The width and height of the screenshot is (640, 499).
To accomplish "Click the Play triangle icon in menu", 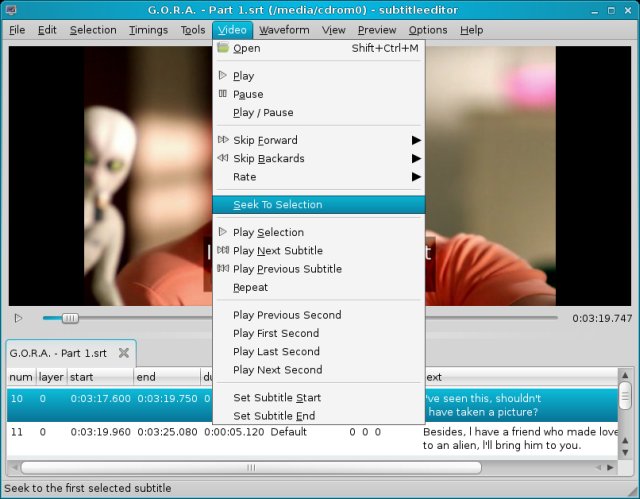I will [223, 76].
